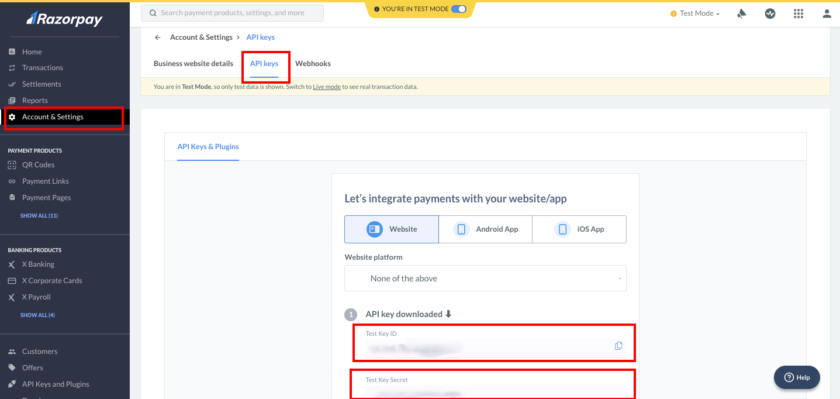Click the search magnifier icon
This screenshot has height=399, width=840.
(153, 13)
